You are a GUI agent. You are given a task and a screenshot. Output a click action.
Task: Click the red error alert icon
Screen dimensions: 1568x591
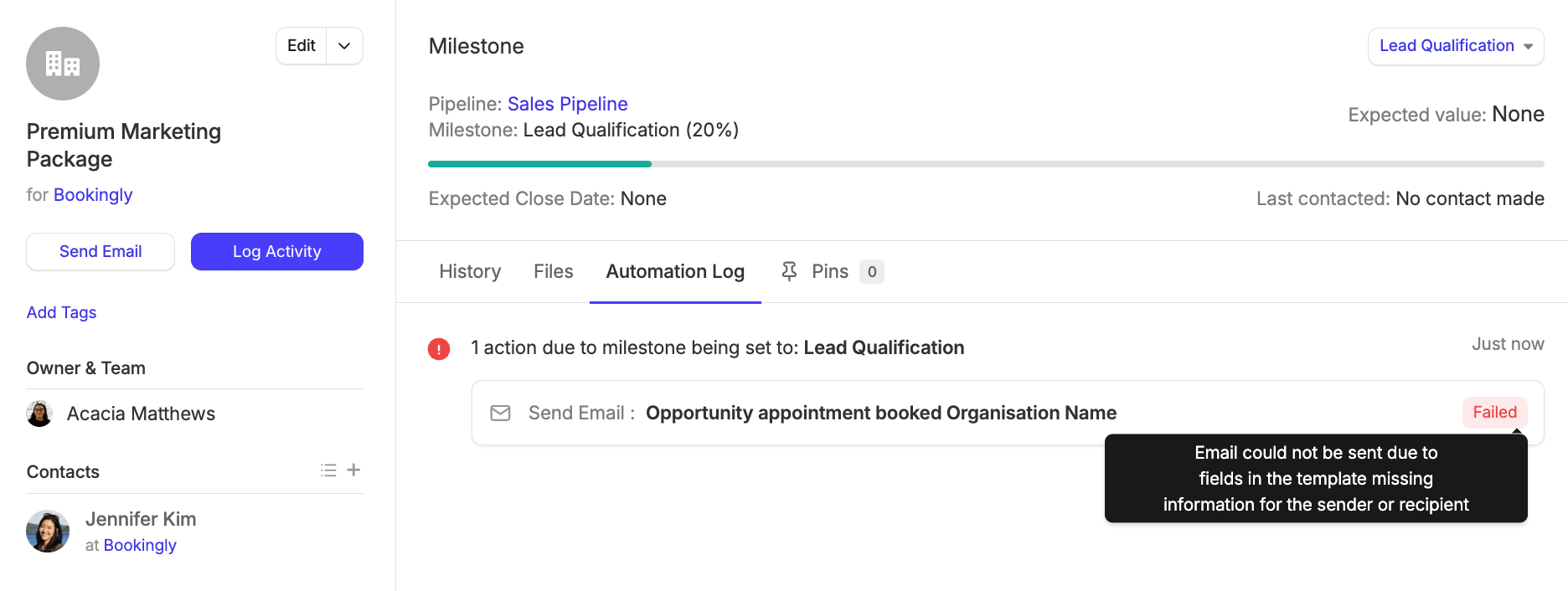(x=439, y=348)
